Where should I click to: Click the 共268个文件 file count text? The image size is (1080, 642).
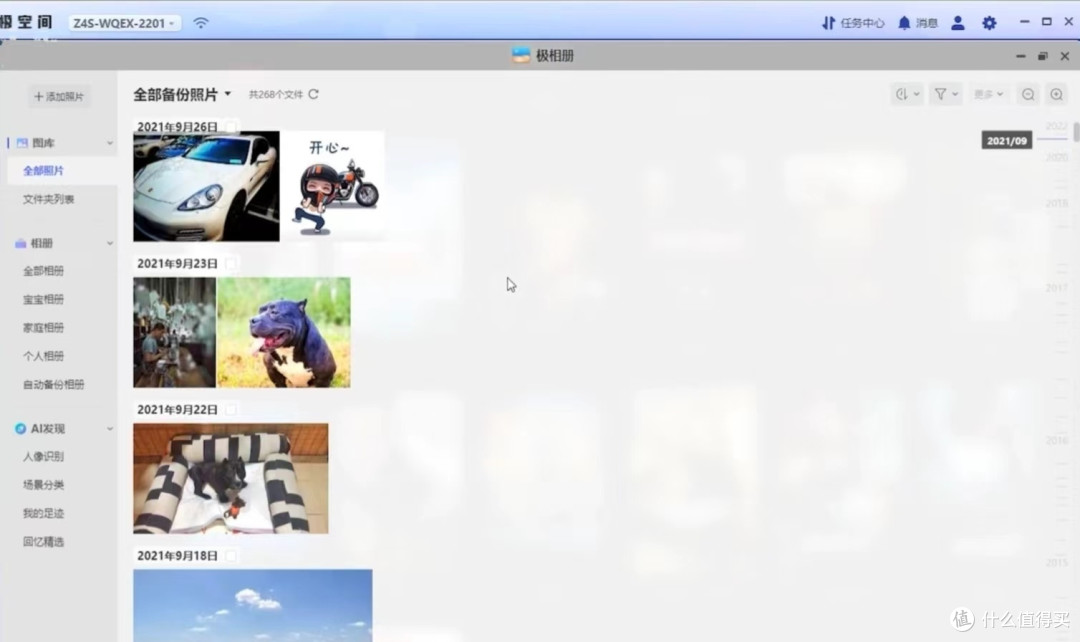click(x=276, y=94)
